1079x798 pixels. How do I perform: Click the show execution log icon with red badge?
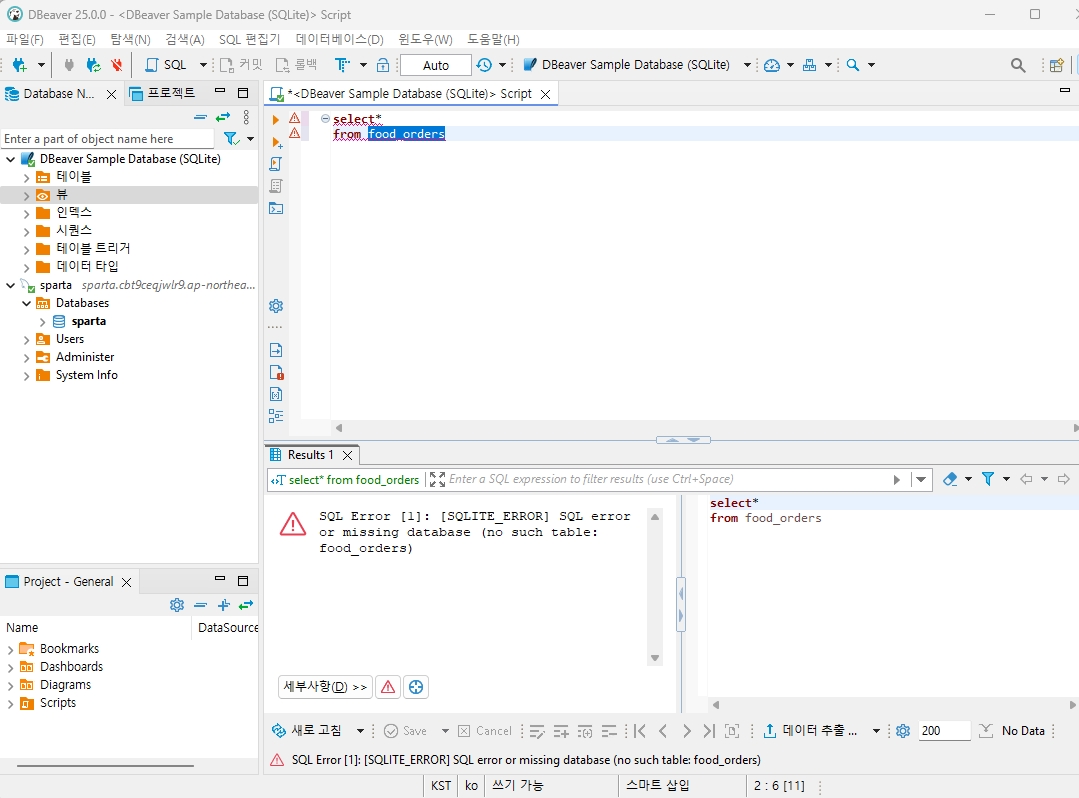click(276, 372)
